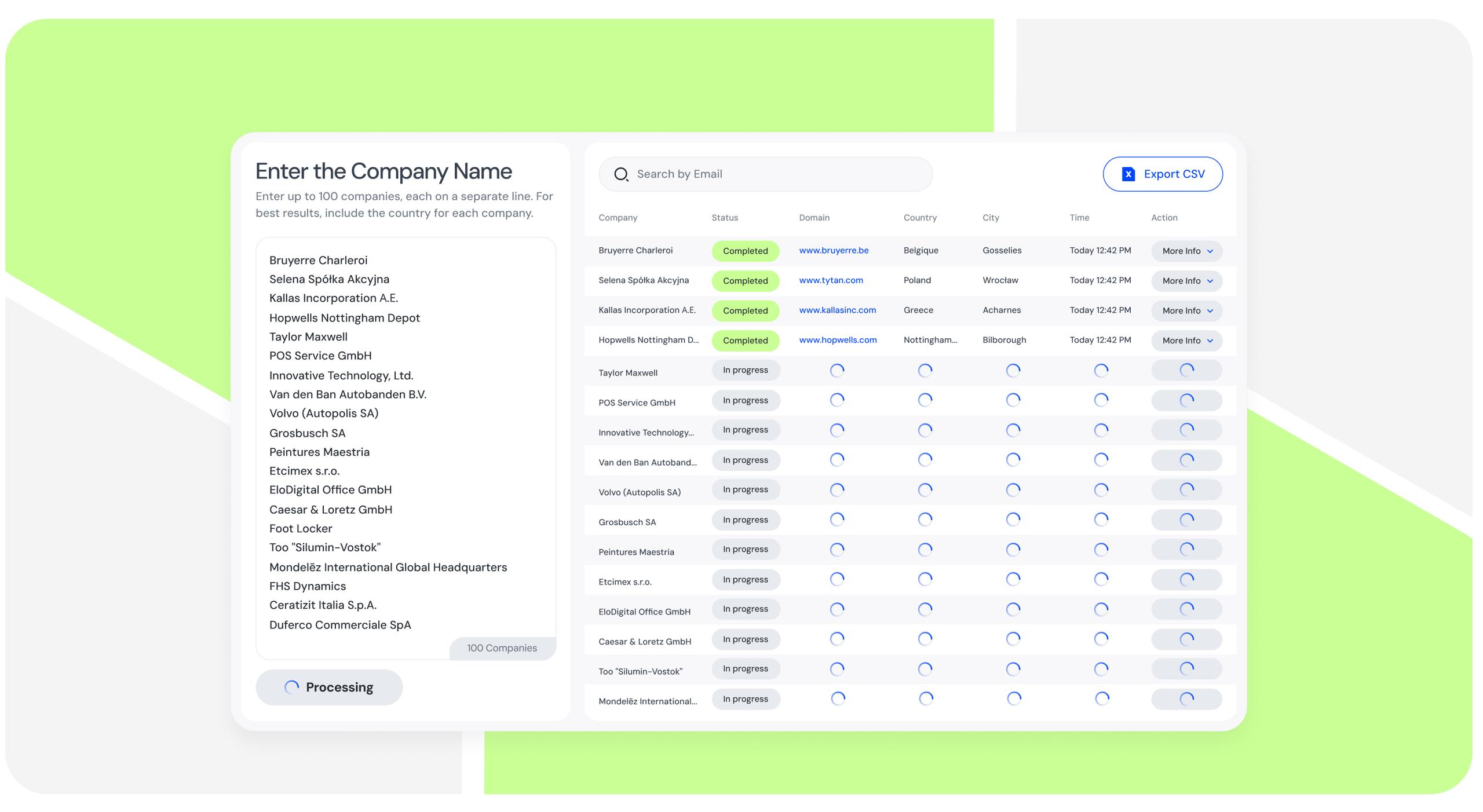The height and width of the screenshot is (812, 1483).
Task: Click the Completed badge for Hopwells Nottingham
Action: 745,341
